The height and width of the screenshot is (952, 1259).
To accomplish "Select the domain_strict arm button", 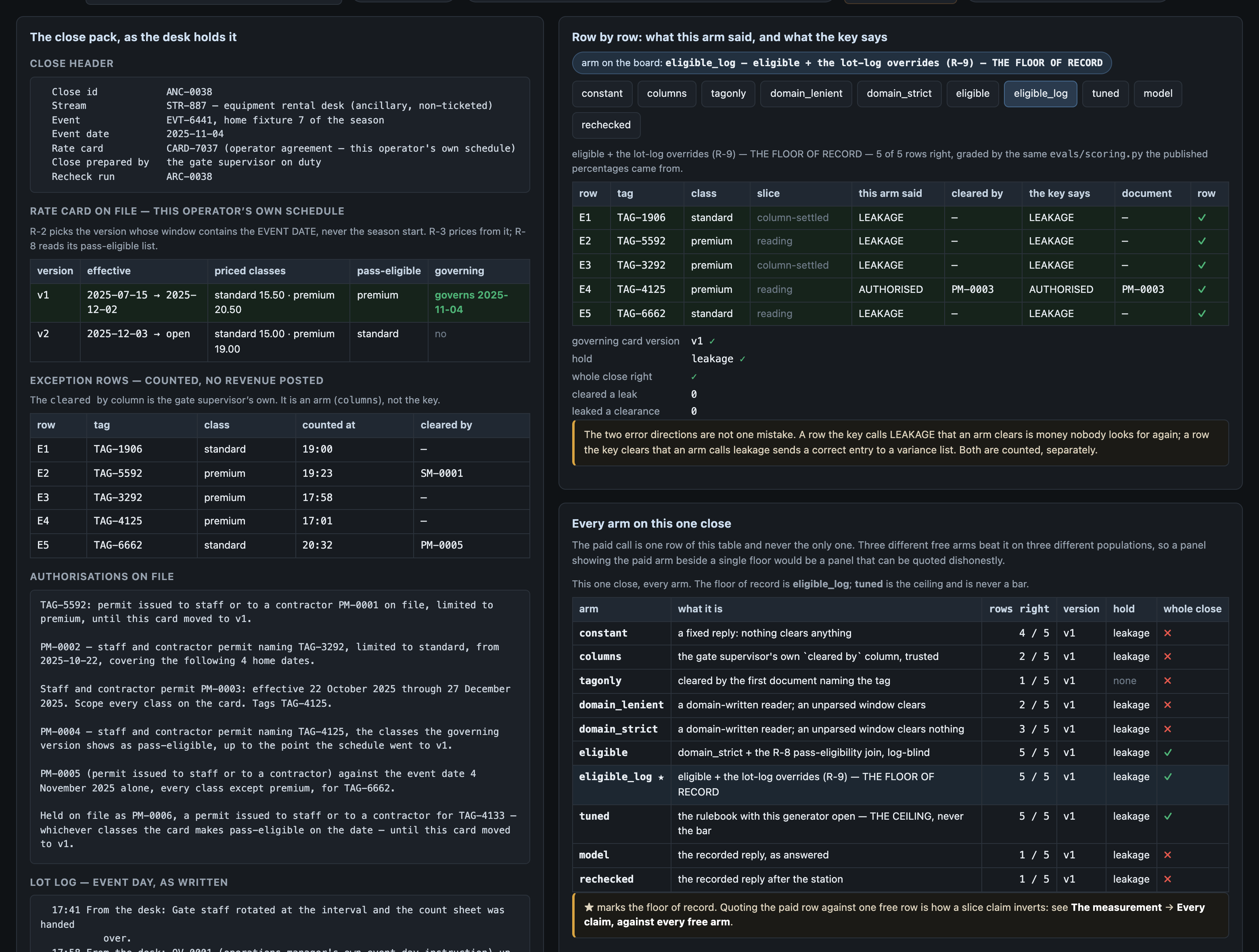I will 899,94.
